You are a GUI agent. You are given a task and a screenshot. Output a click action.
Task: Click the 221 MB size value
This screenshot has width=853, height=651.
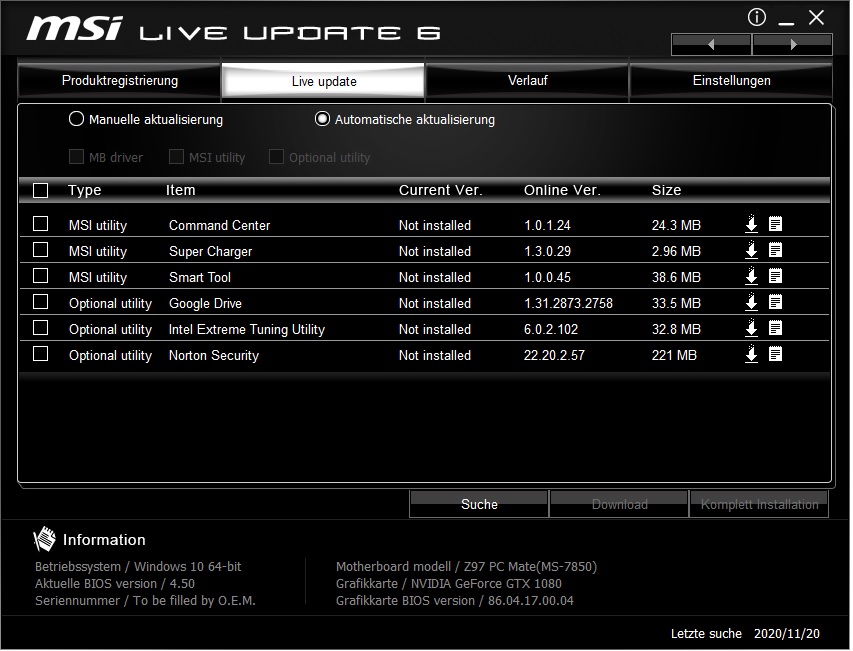tap(675, 356)
